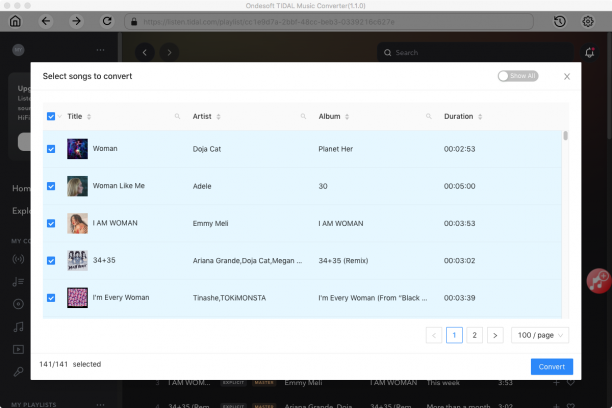Sort the list by Album
Image resolution: width=612 pixels, height=408 pixels.
click(x=347, y=116)
